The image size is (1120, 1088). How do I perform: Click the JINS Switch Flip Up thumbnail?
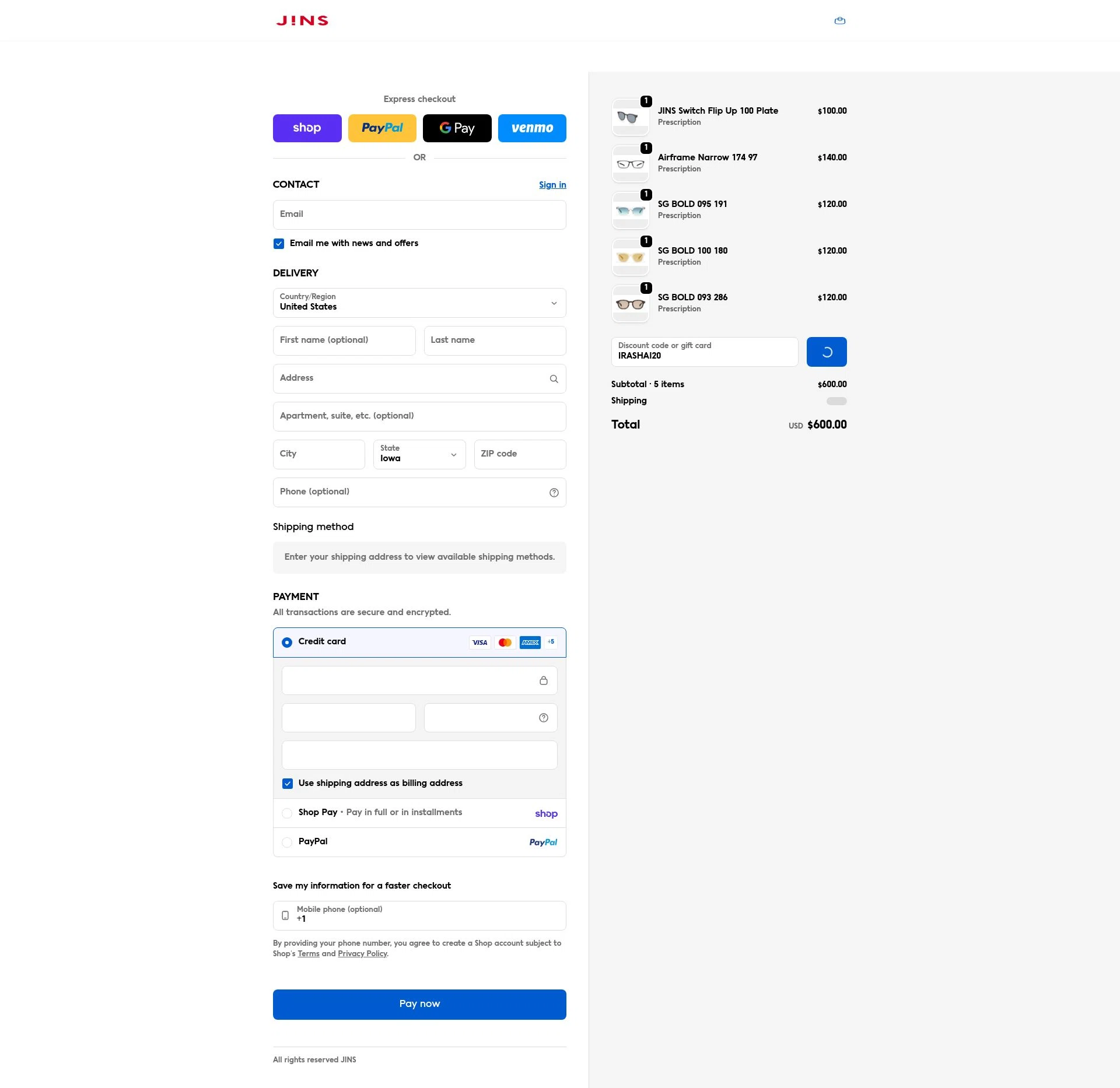point(630,117)
